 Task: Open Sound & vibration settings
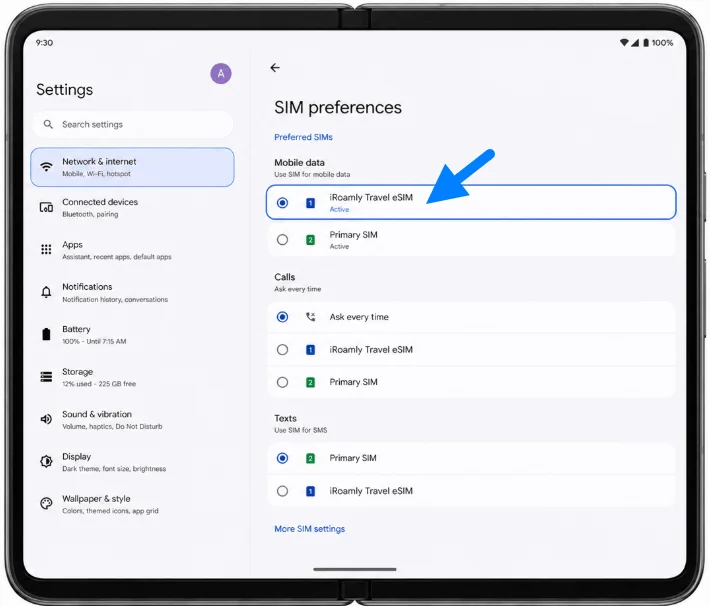(132, 420)
